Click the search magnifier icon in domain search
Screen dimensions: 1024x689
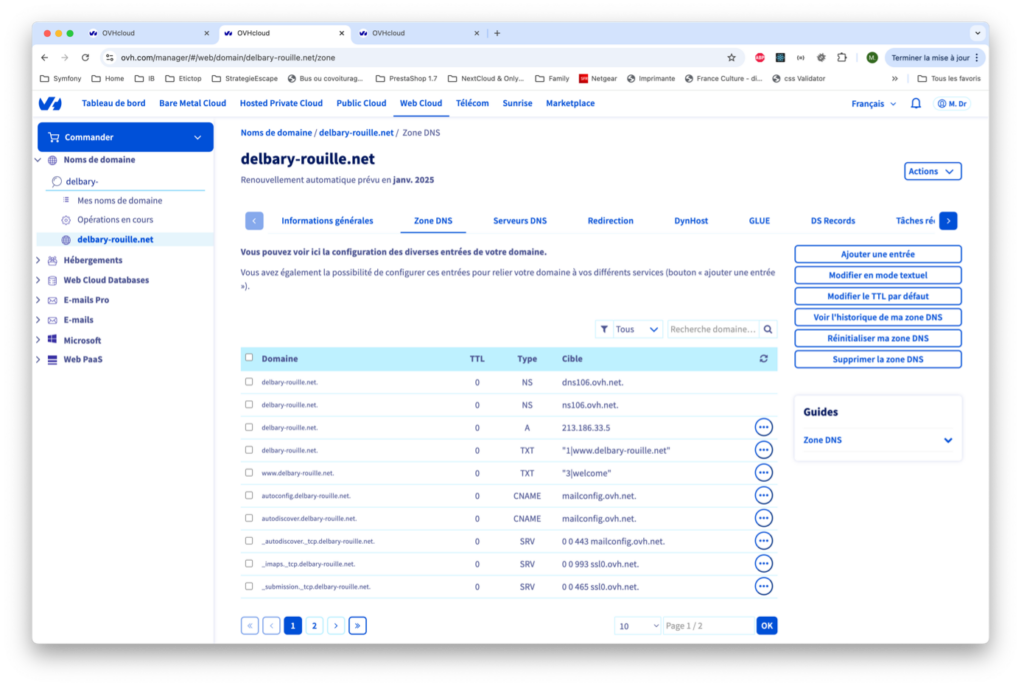pos(768,329)
